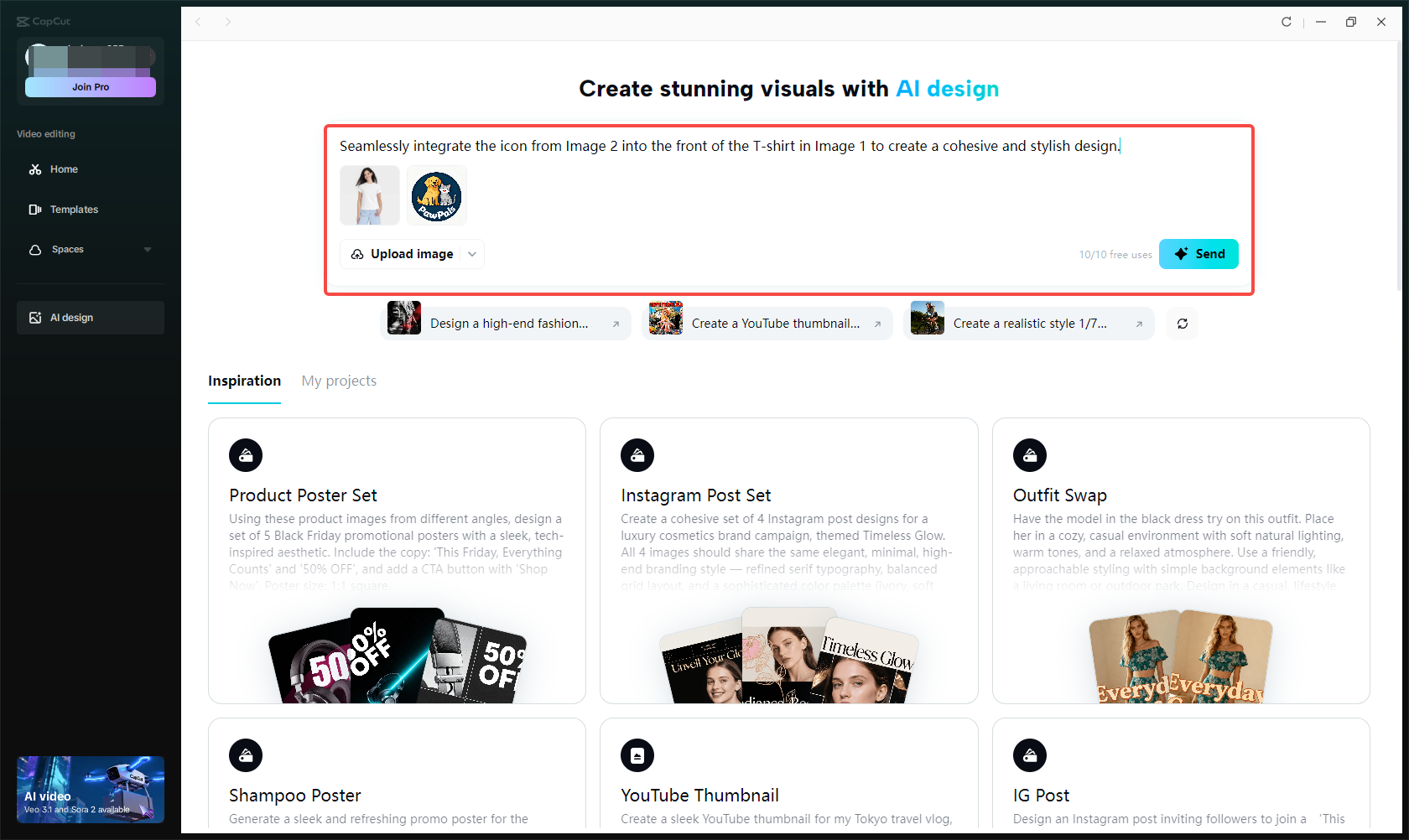Click the Product Poster Set card icon

246,455
